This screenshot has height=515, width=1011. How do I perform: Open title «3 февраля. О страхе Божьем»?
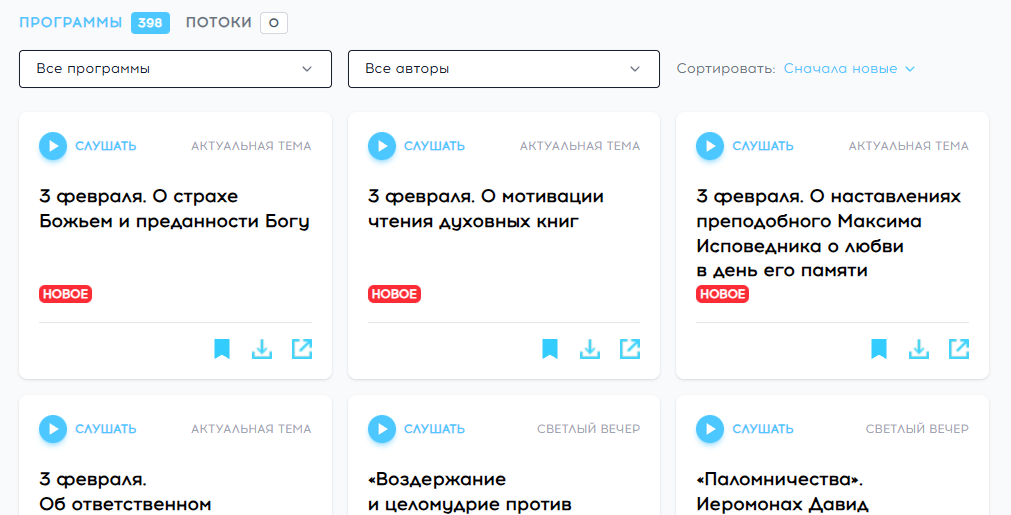click(x=174, y=208)
